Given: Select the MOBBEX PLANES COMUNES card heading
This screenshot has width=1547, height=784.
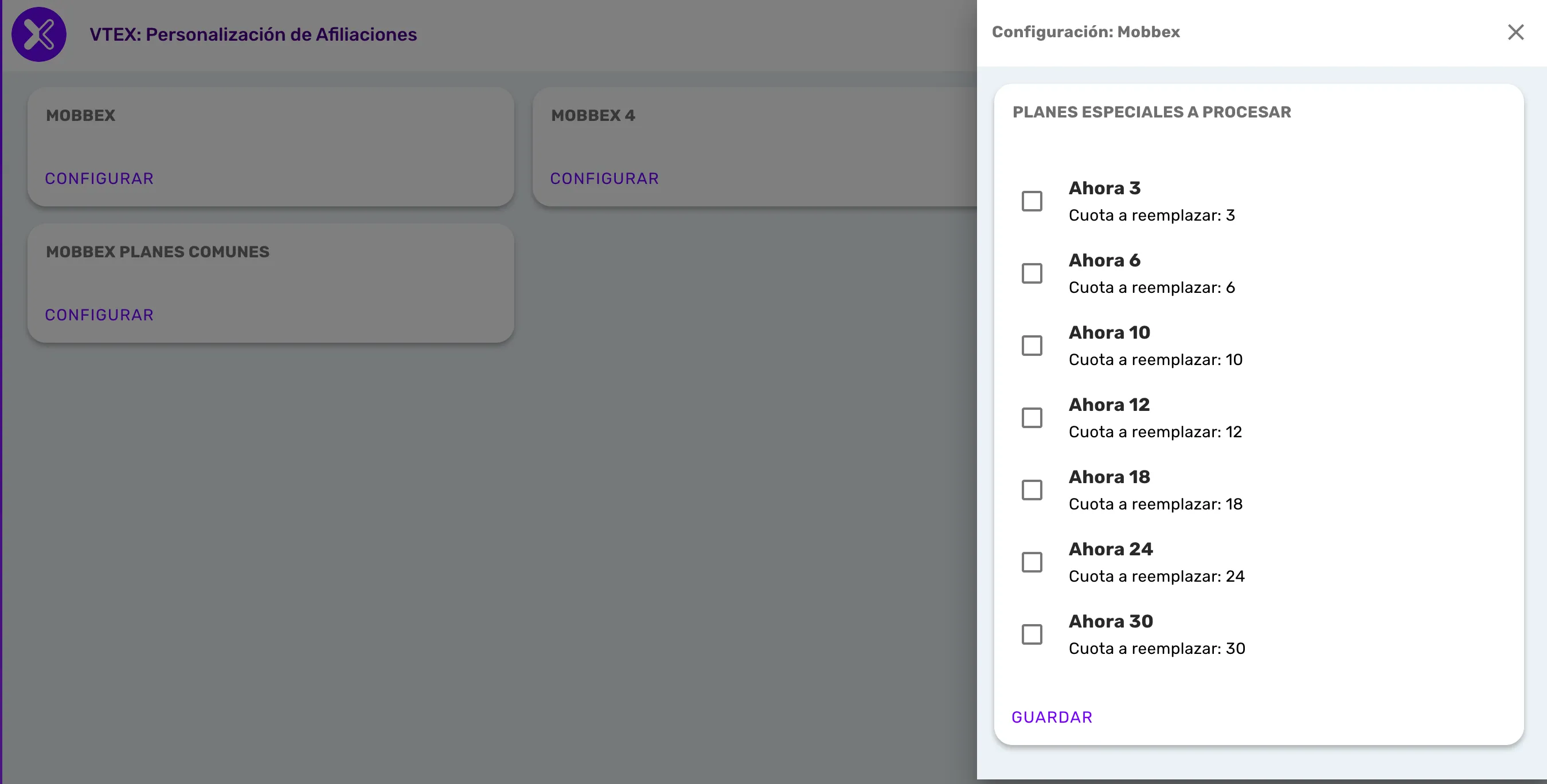Looking at the screenshot, I should pyautogui.click(x=157, y=252).
